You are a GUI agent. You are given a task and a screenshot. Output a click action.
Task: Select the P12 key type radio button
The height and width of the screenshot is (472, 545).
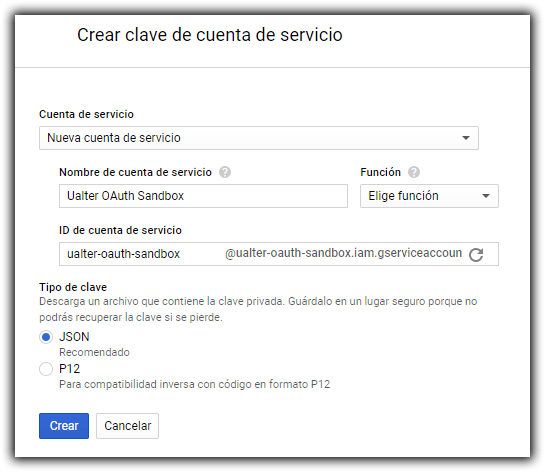pos(46,369)
